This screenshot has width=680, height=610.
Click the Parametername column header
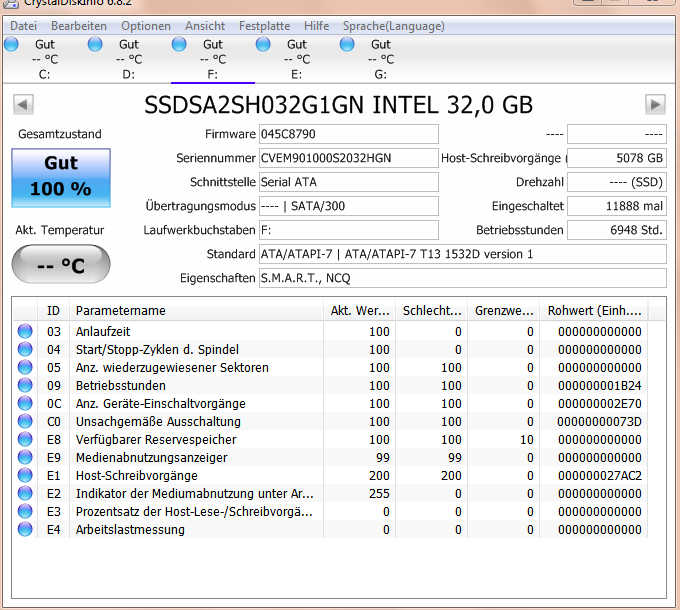(x=196, y=311)
